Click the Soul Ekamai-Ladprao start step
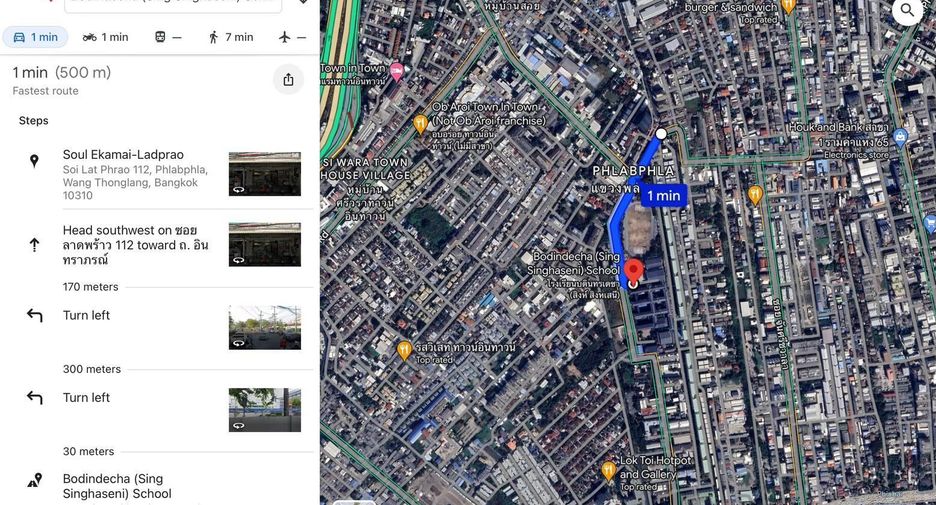 click(x=158, y=175)
